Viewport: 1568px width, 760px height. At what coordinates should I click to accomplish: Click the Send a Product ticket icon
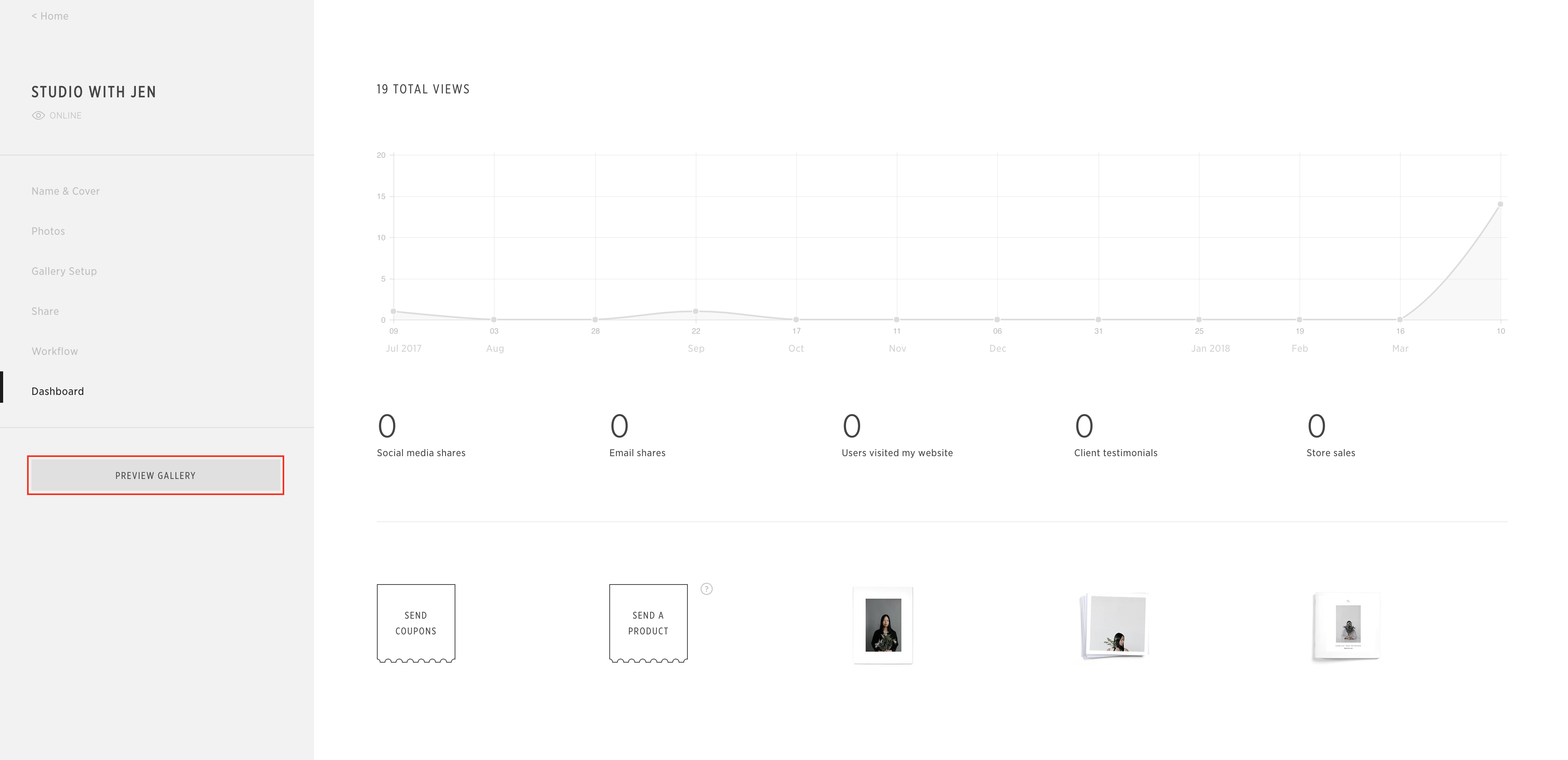point(648,623)
